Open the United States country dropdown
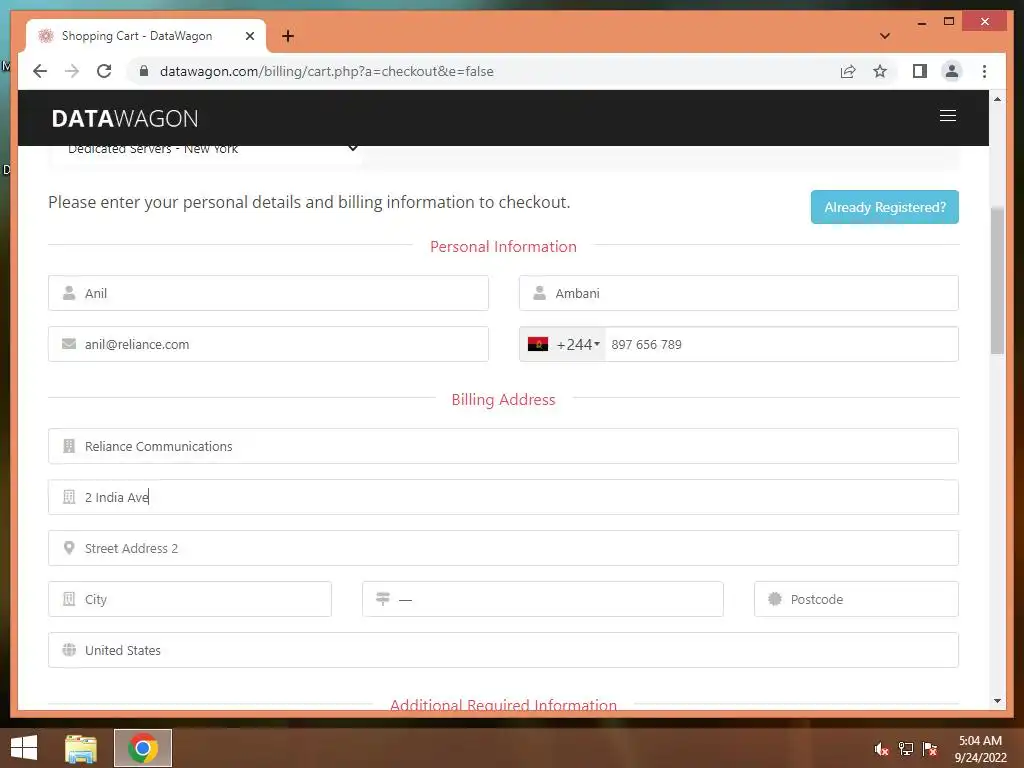The height and width of the screenshot is (768, 1024). [504, 650]
